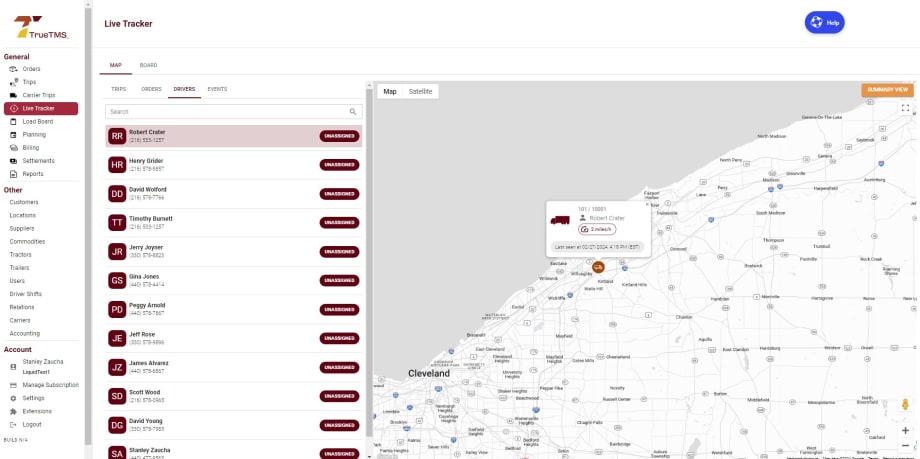Open the Help button

point(825,22)
